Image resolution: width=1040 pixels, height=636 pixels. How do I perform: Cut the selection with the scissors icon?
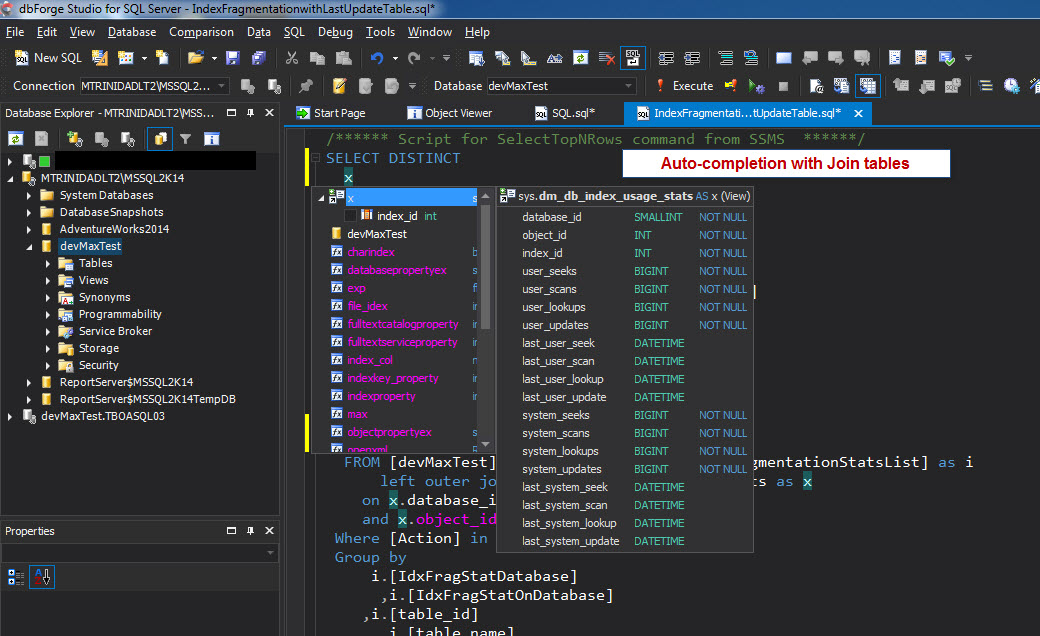(x=291, y=58)
